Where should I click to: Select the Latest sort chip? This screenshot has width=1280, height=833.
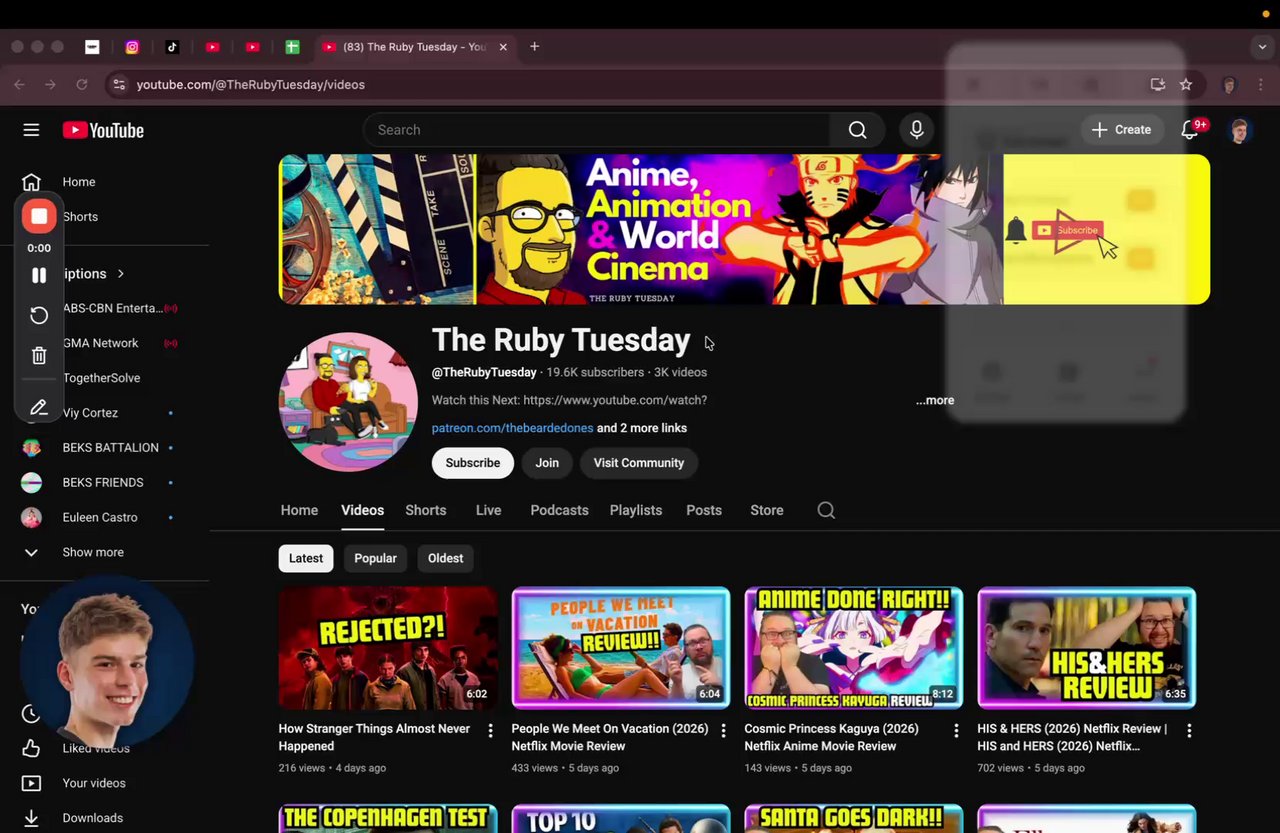(x=306, y=558)
